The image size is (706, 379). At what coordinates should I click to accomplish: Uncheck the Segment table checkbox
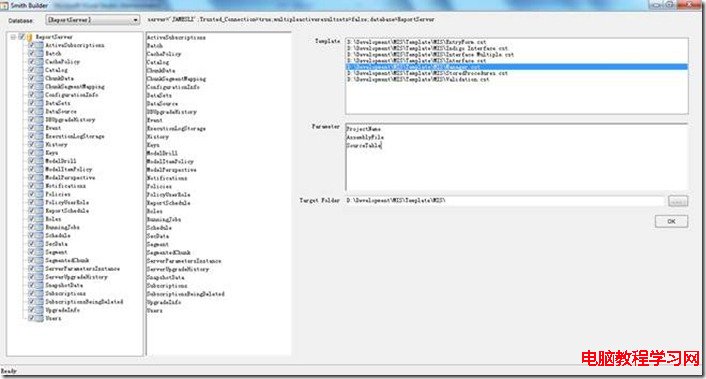pos(31,252)
